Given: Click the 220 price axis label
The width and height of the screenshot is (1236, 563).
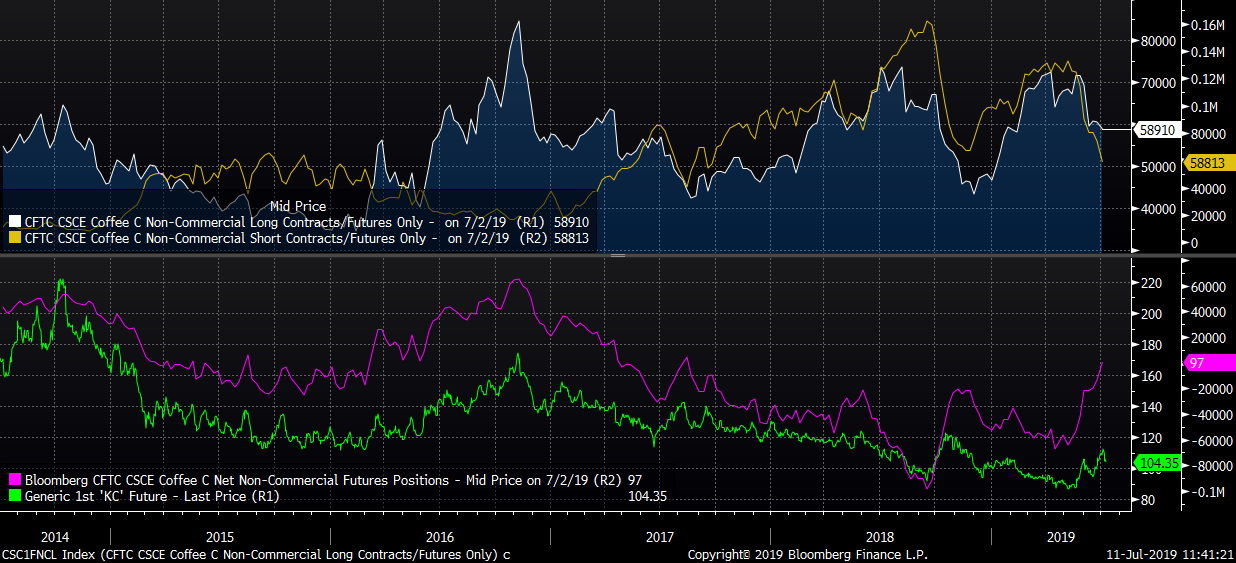Looking at the screenshot, I should point(1151,284).
